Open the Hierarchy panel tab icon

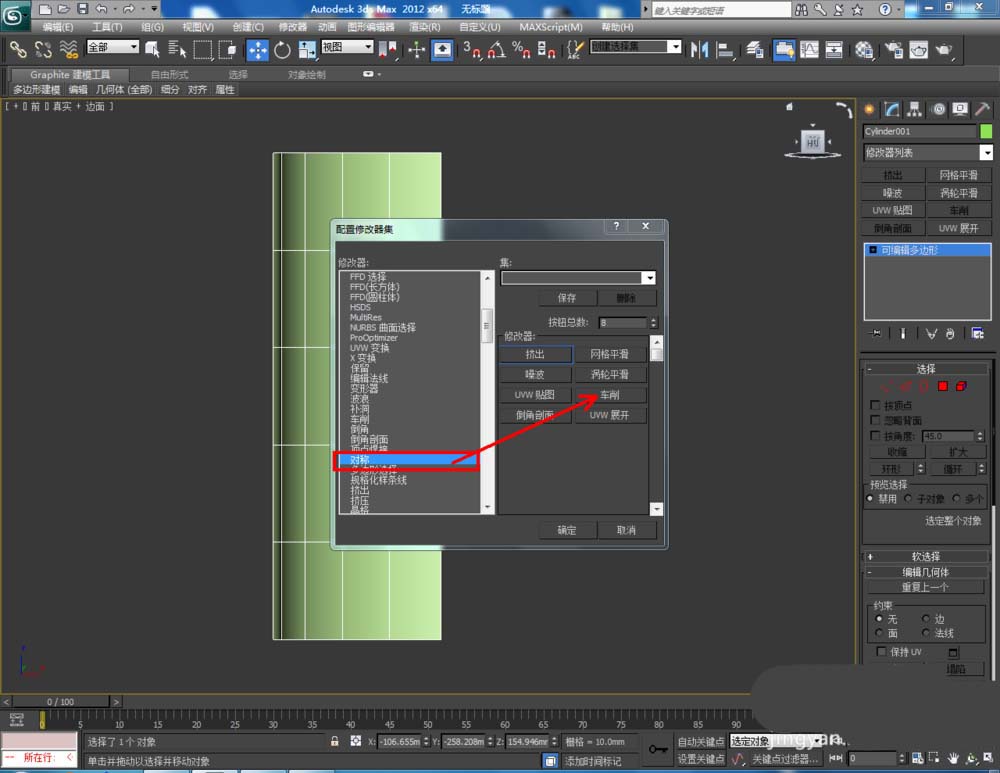[x=915, y=110]
